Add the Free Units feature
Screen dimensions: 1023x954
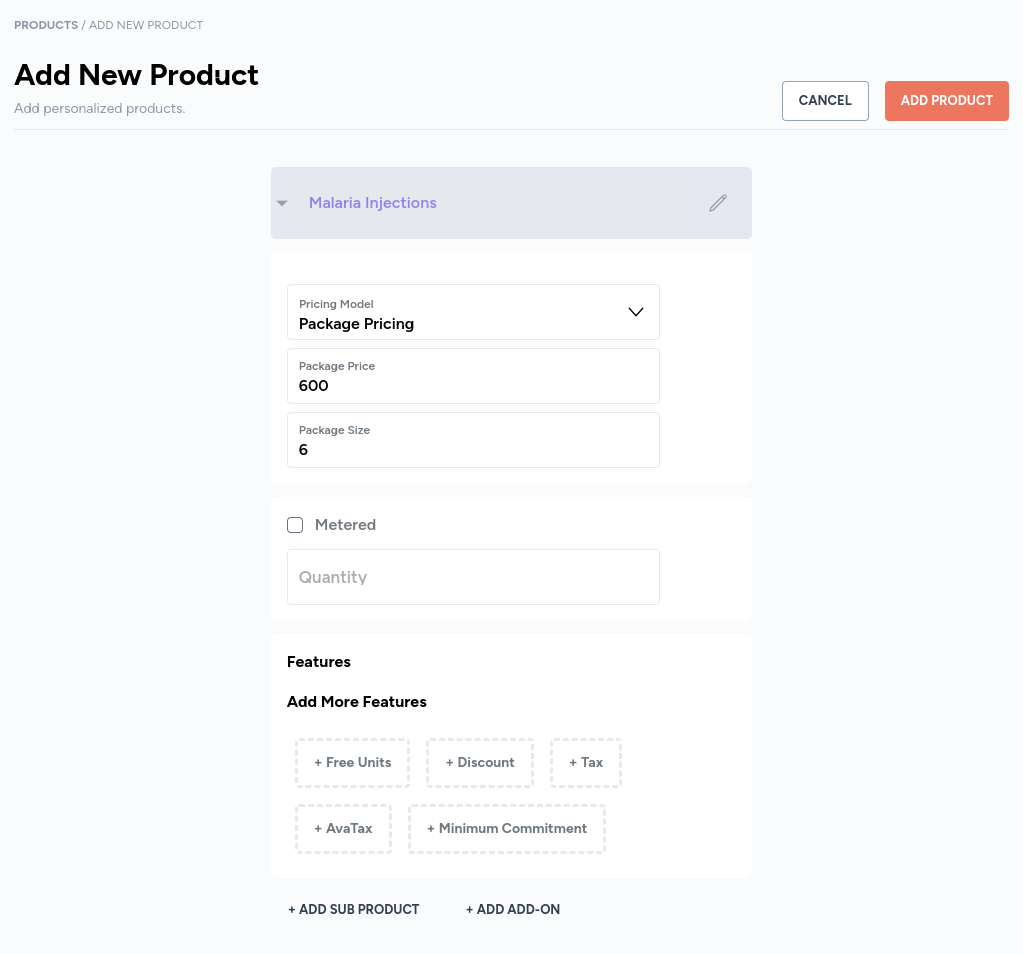[352, 763]
